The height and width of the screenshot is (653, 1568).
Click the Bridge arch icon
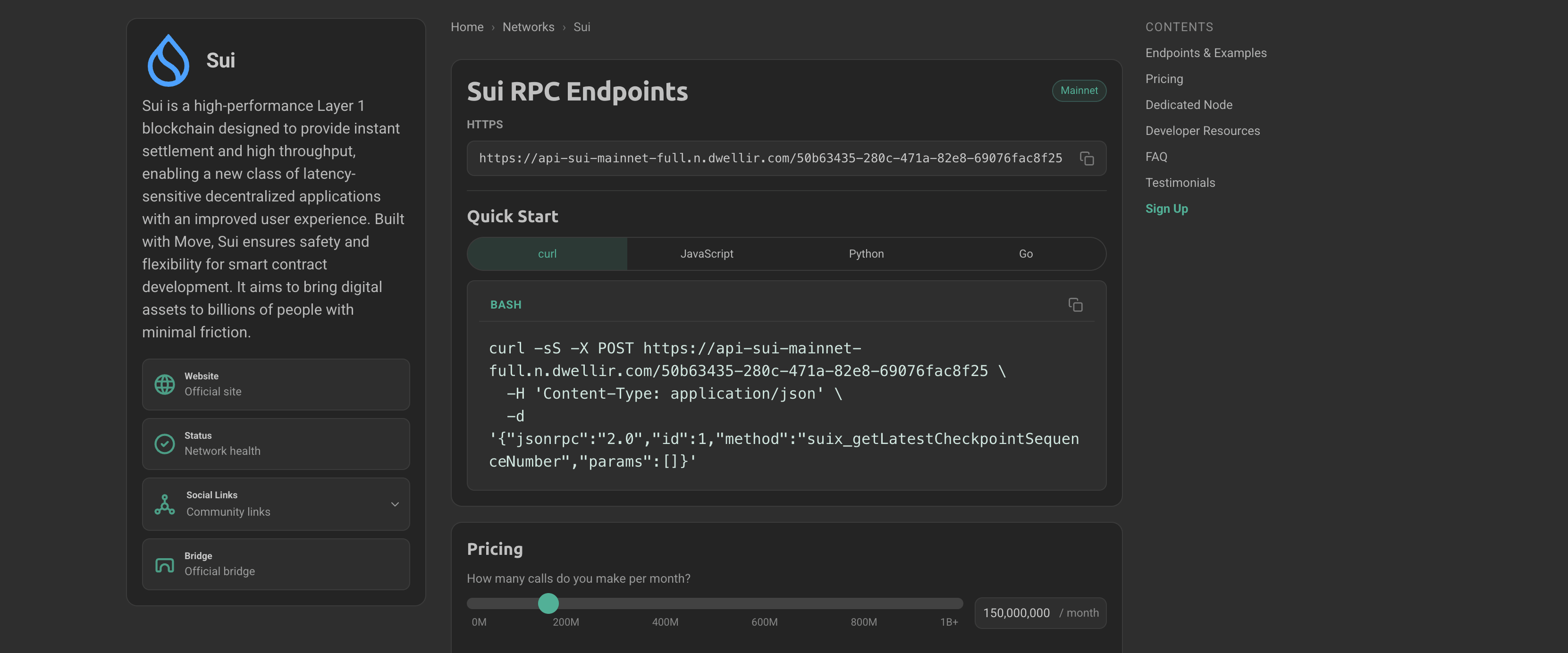pos(164,564)
